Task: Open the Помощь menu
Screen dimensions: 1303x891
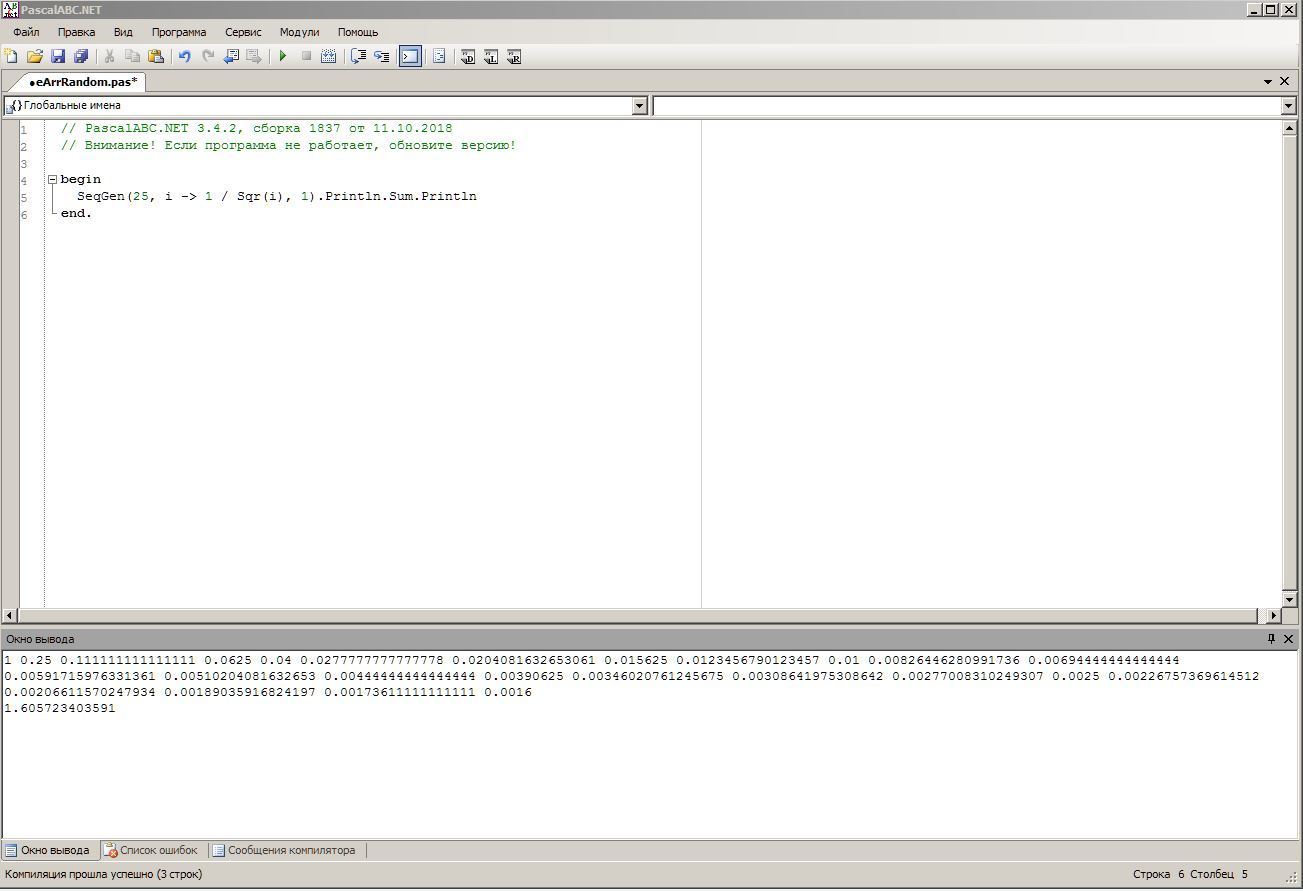Action: pyautogui.click(x=358, y=32)
